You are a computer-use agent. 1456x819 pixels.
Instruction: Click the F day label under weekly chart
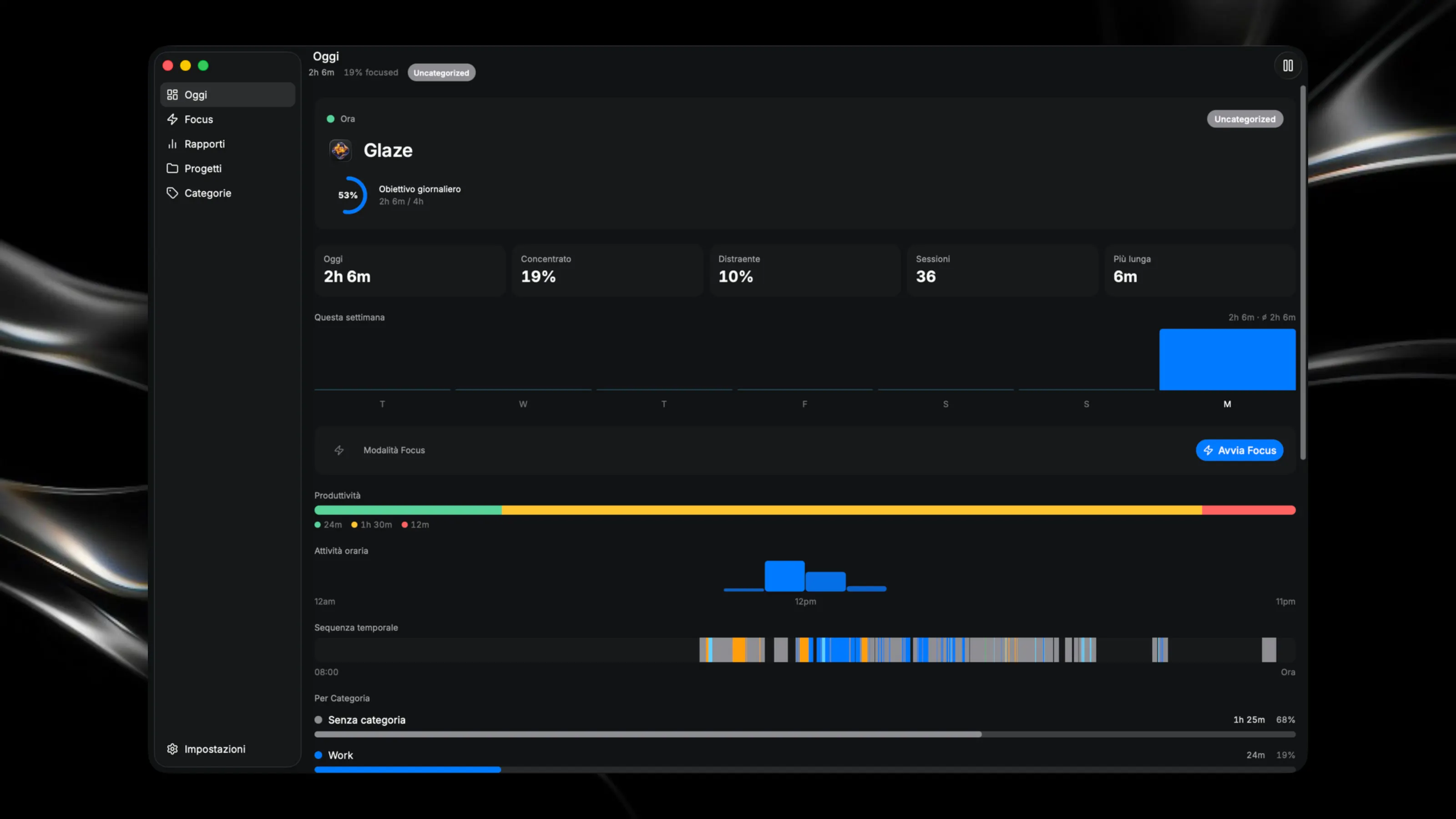pos(804,404)
